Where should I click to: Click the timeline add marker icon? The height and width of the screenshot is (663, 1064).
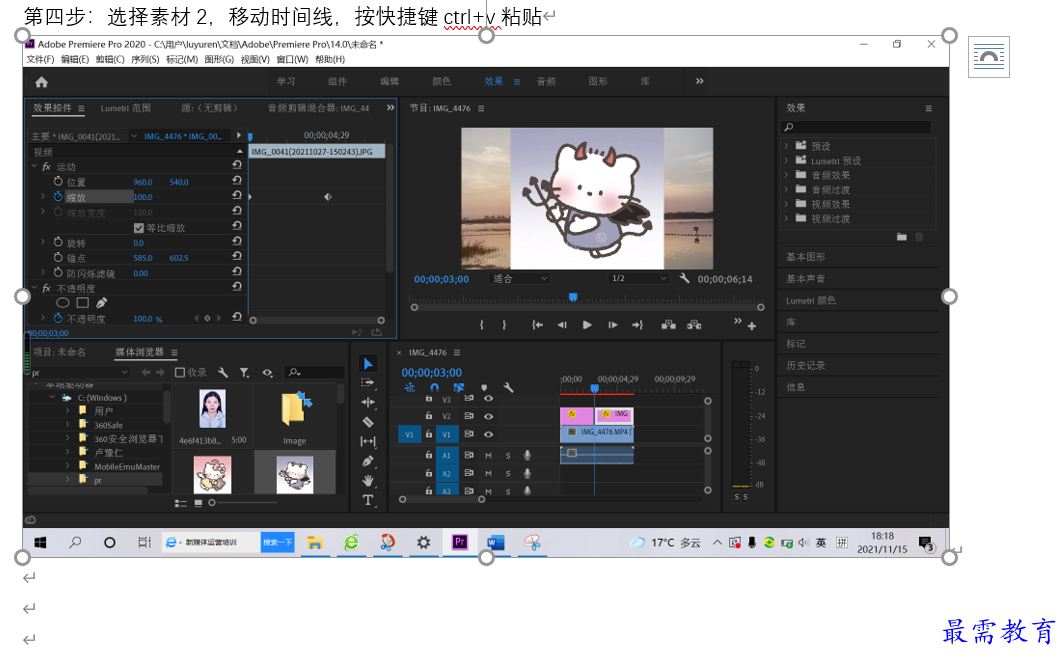pos(484,387)
